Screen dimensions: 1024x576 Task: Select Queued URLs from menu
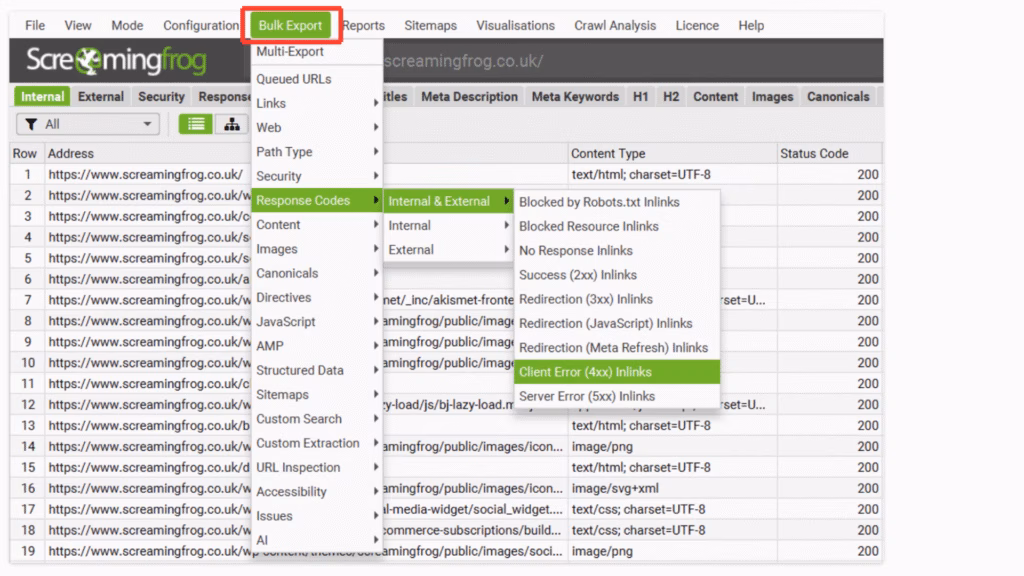[294, 79]
